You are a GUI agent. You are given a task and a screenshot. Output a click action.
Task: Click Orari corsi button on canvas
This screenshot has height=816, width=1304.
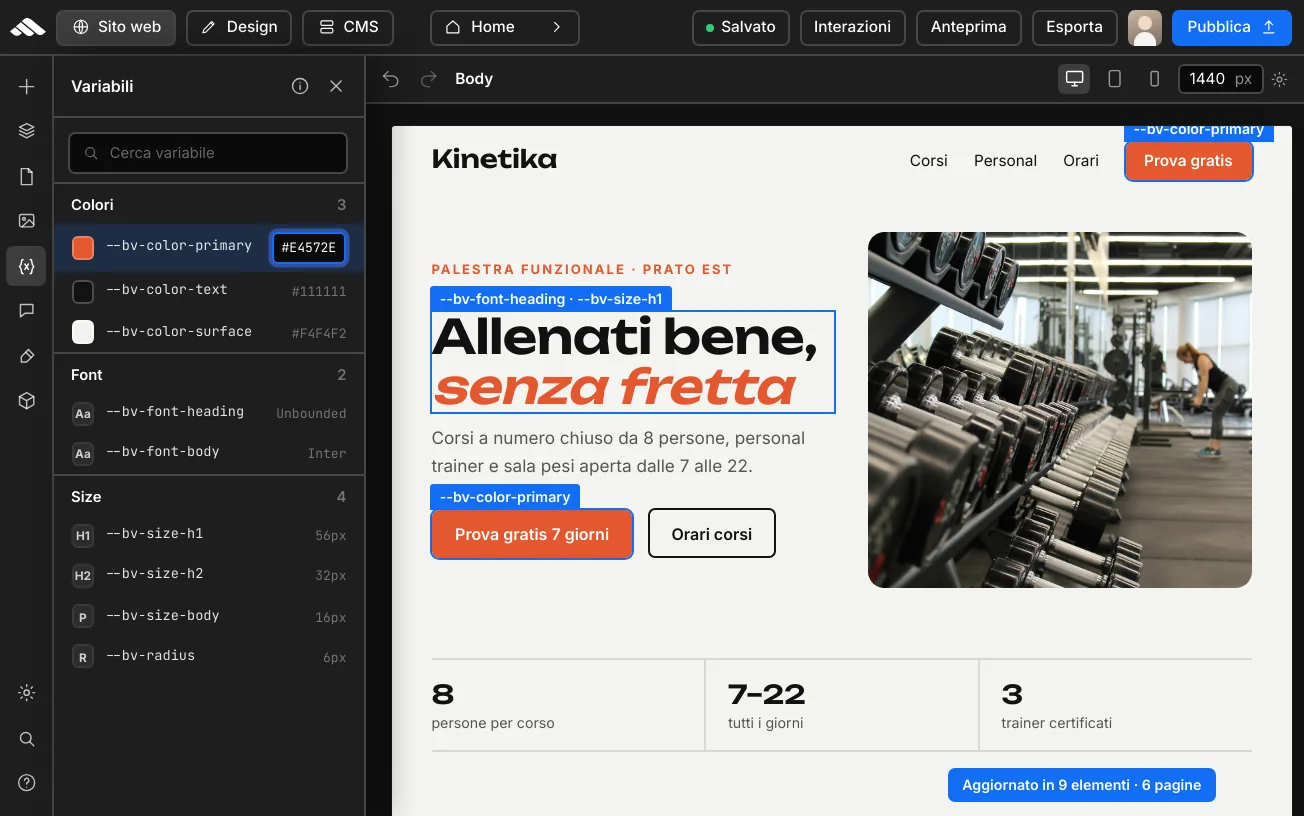point(712,534)
